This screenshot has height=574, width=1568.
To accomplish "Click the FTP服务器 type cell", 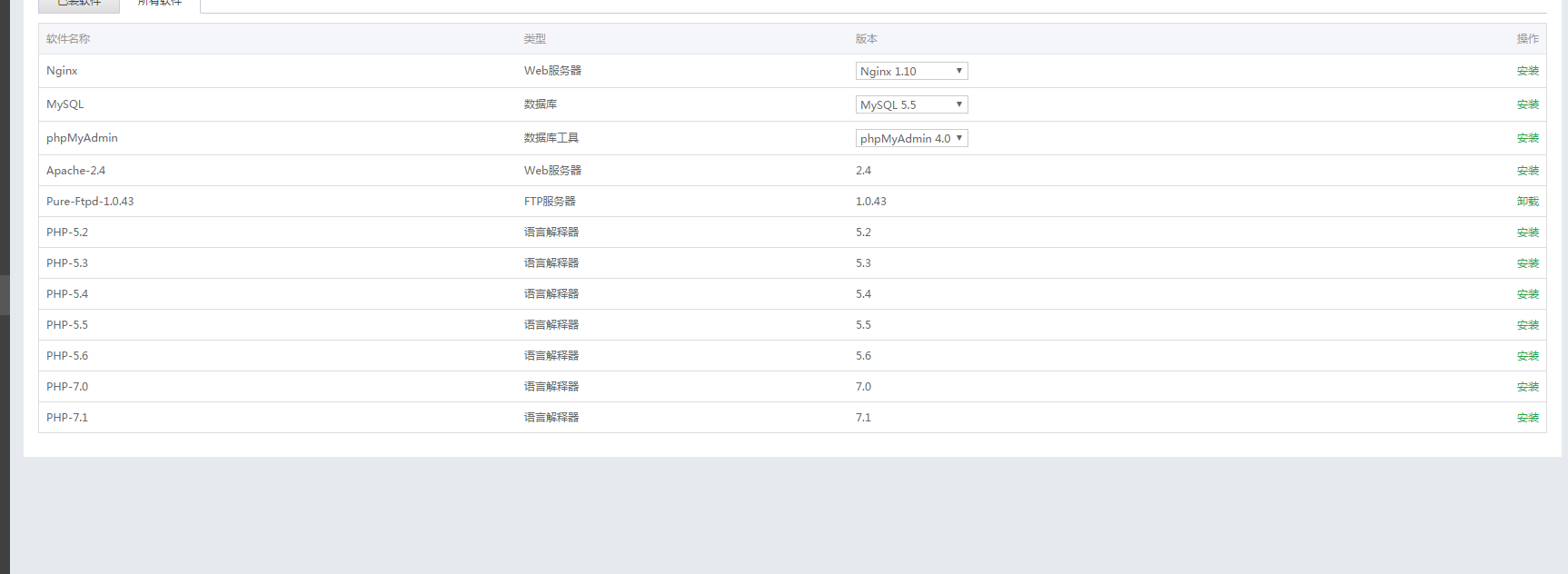I will 550,202.
